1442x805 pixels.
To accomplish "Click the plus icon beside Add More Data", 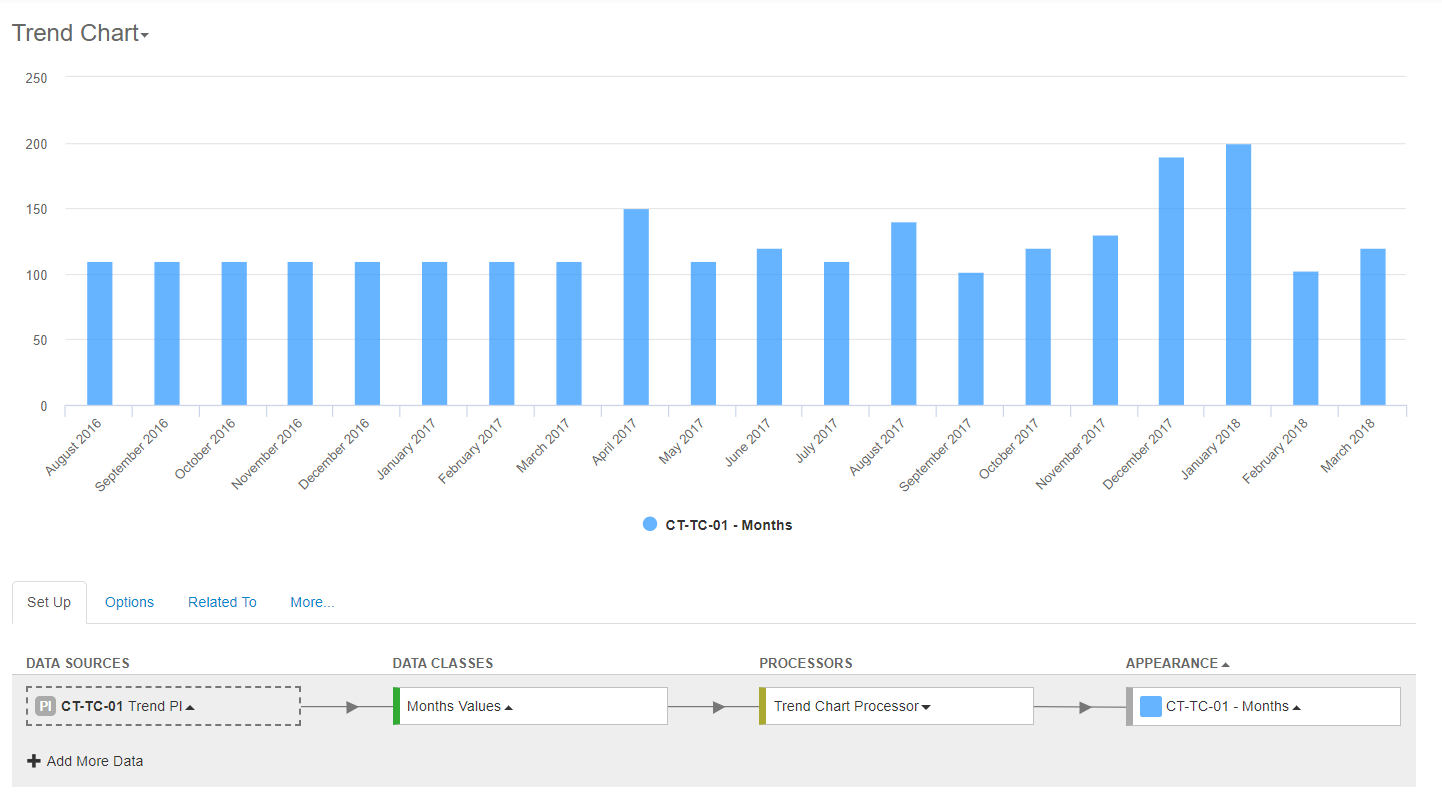I will (34, 761).
